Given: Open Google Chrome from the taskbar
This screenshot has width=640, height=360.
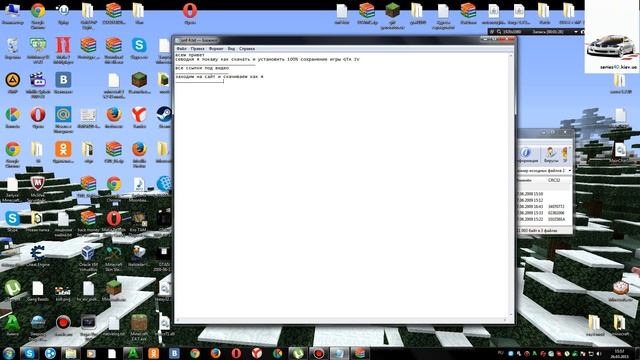Looking at the screenshot, I should [x=195, y=353].
